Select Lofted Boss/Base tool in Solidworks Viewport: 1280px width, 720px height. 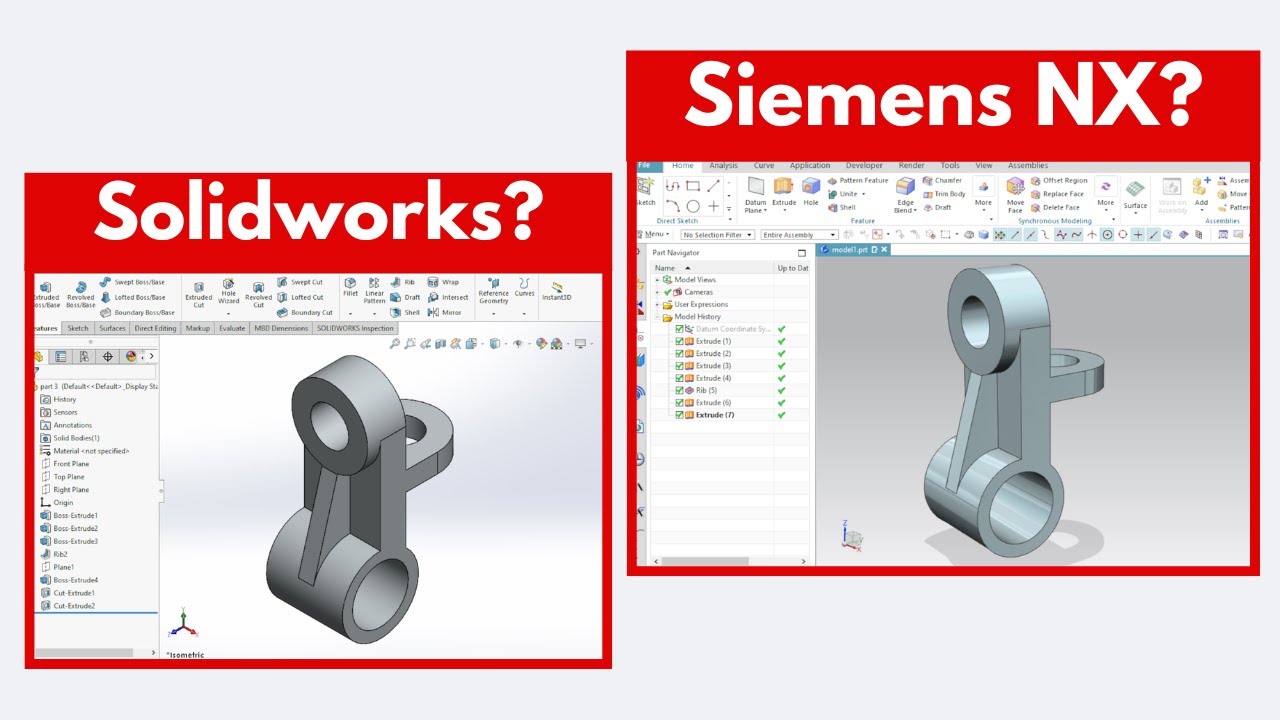coord(132,297)
